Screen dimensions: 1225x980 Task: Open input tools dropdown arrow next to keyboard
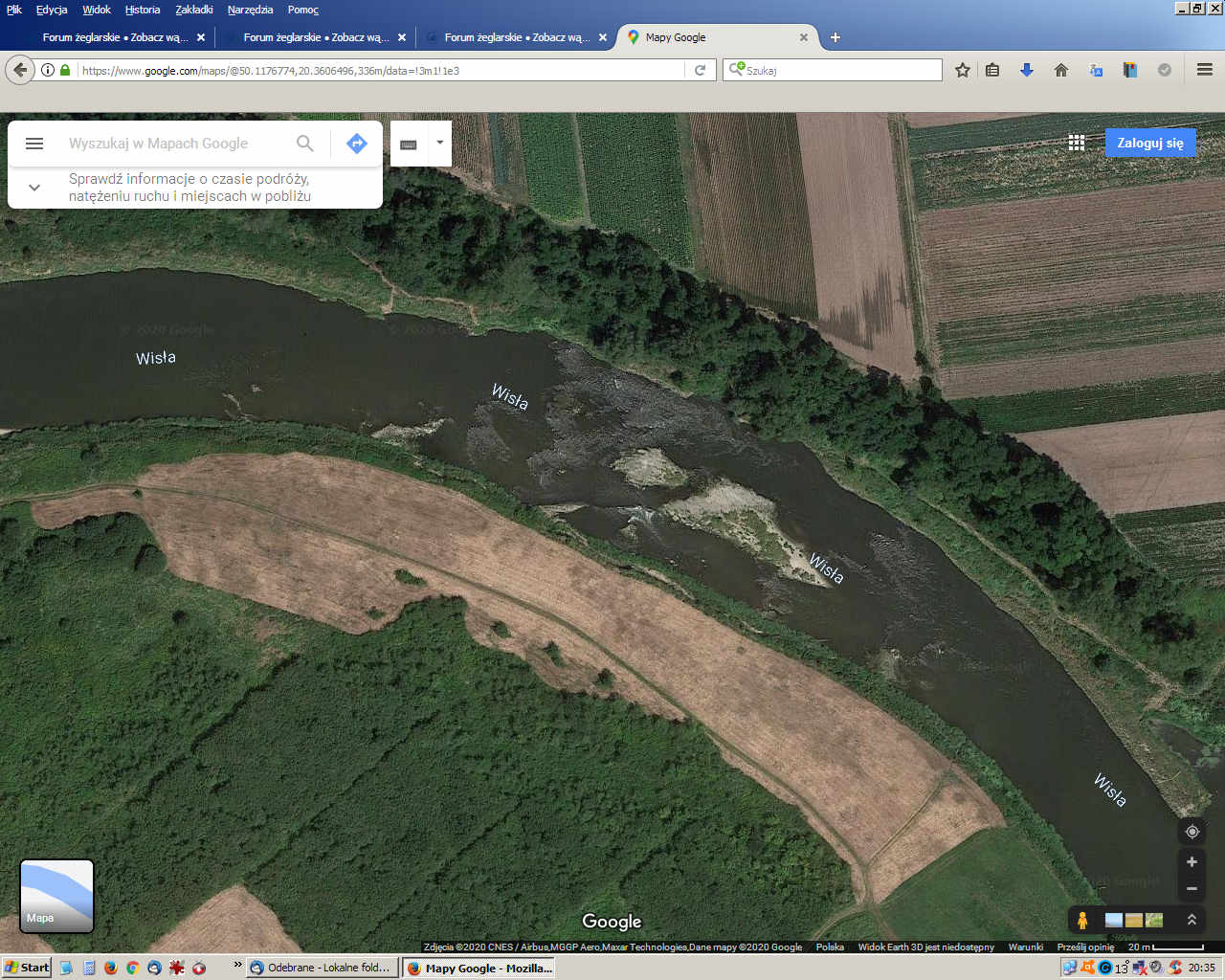coord(440,144)
